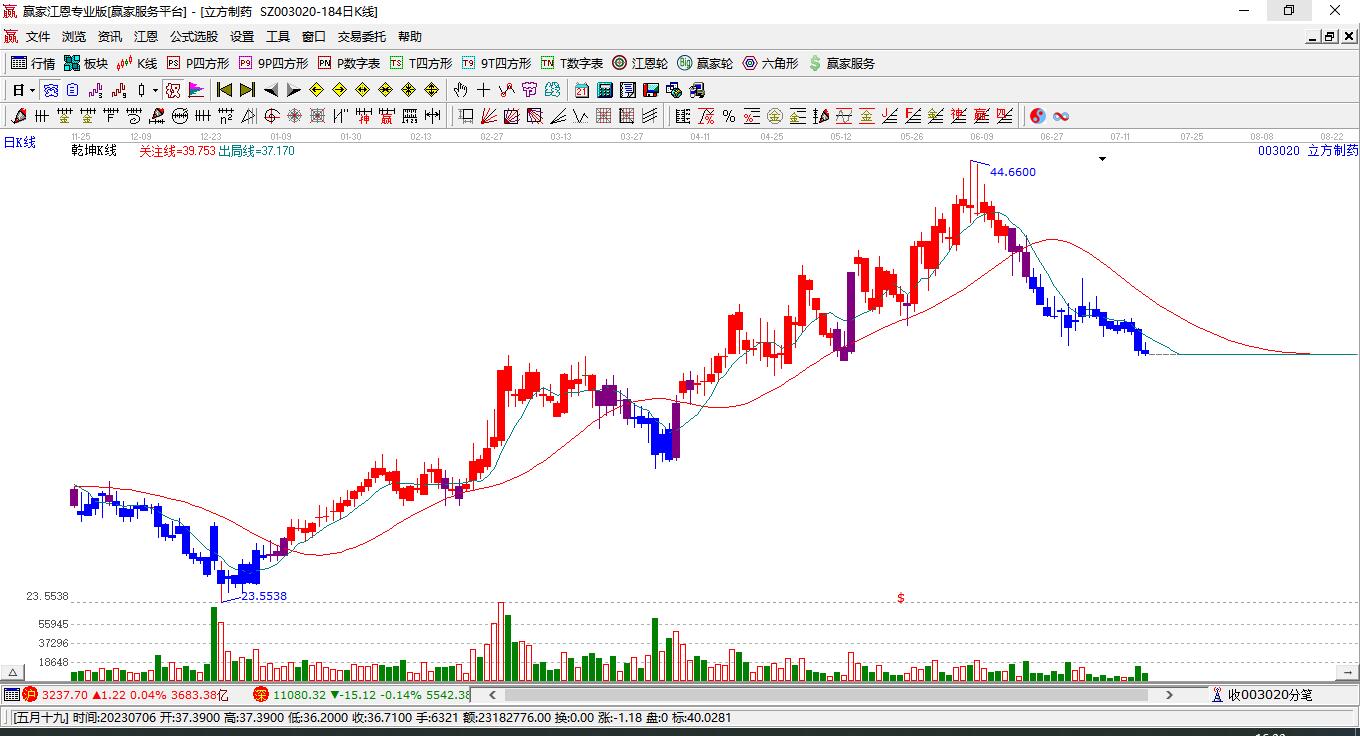The width and height of the screenshot is (1360, 736).
Task: Open the P数字表 tool
Action: pos(349,63)
